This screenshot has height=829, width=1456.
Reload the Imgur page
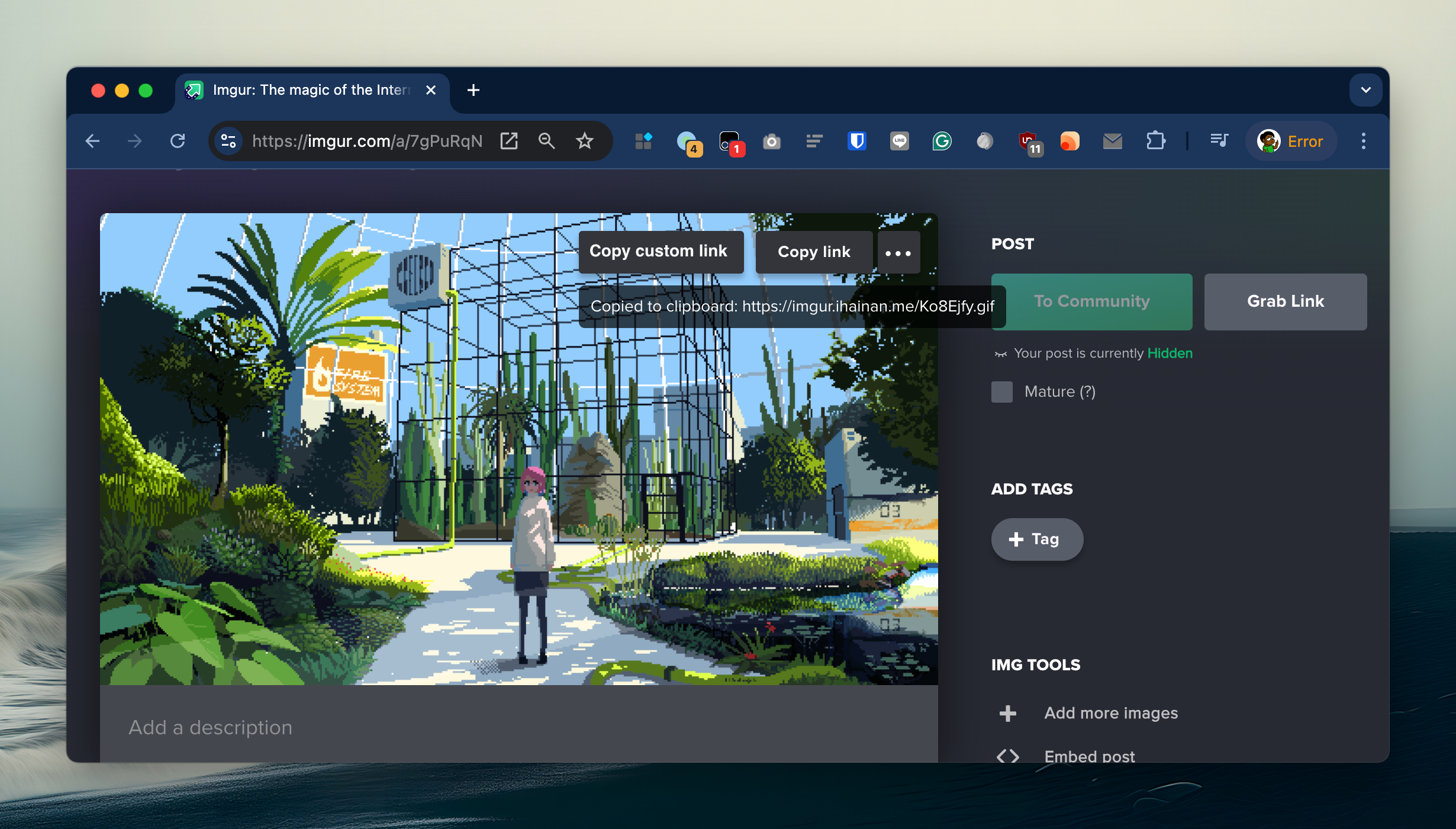pos(178,141)
